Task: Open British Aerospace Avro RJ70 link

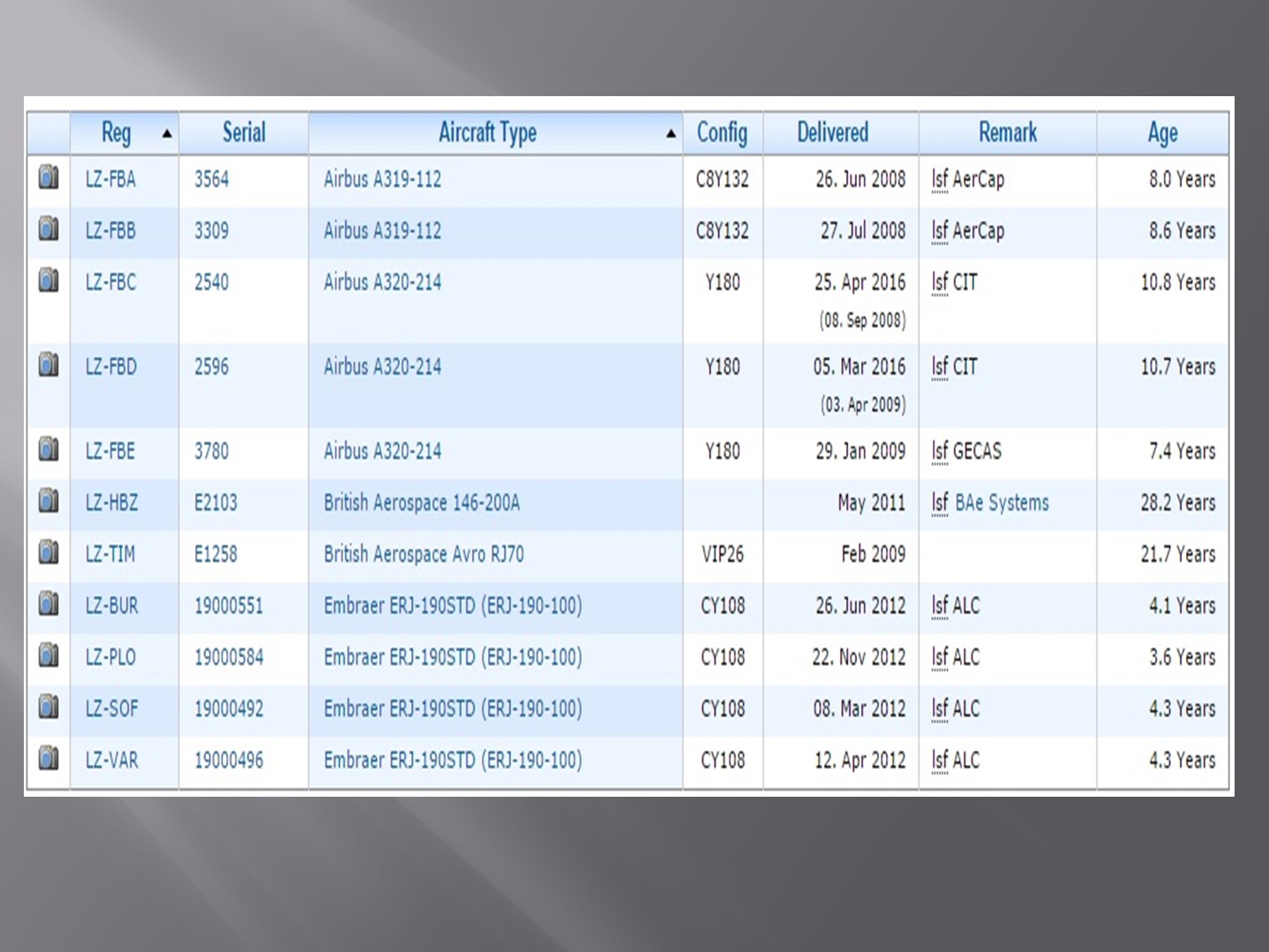Action: click(424, 554)
